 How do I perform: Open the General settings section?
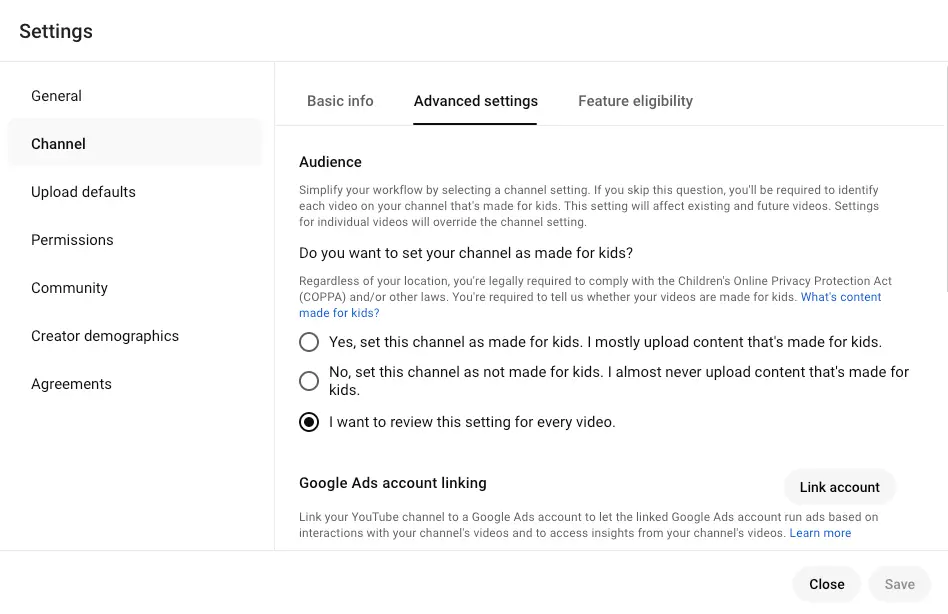pos(57,96)
